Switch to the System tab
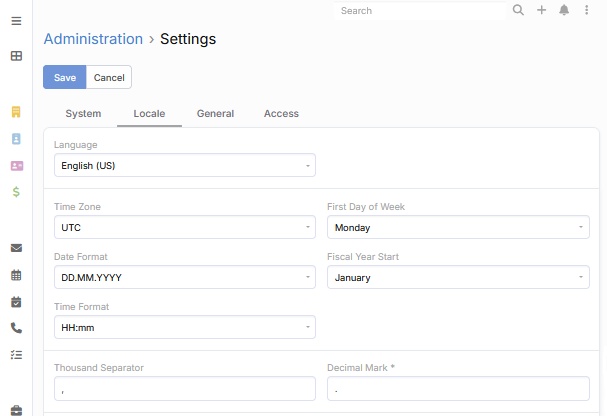This screenshot has height=416, width=607. click(x=83, y=114)
